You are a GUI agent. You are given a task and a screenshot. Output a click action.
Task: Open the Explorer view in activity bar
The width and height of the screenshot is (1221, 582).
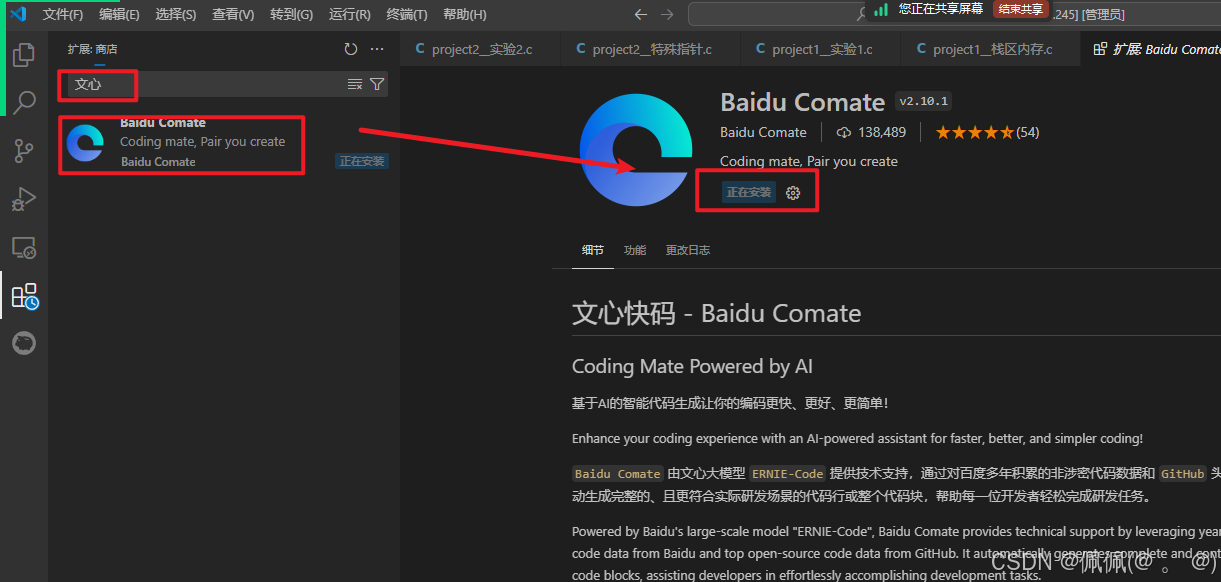pyautogui.click(x=23, y=54)
